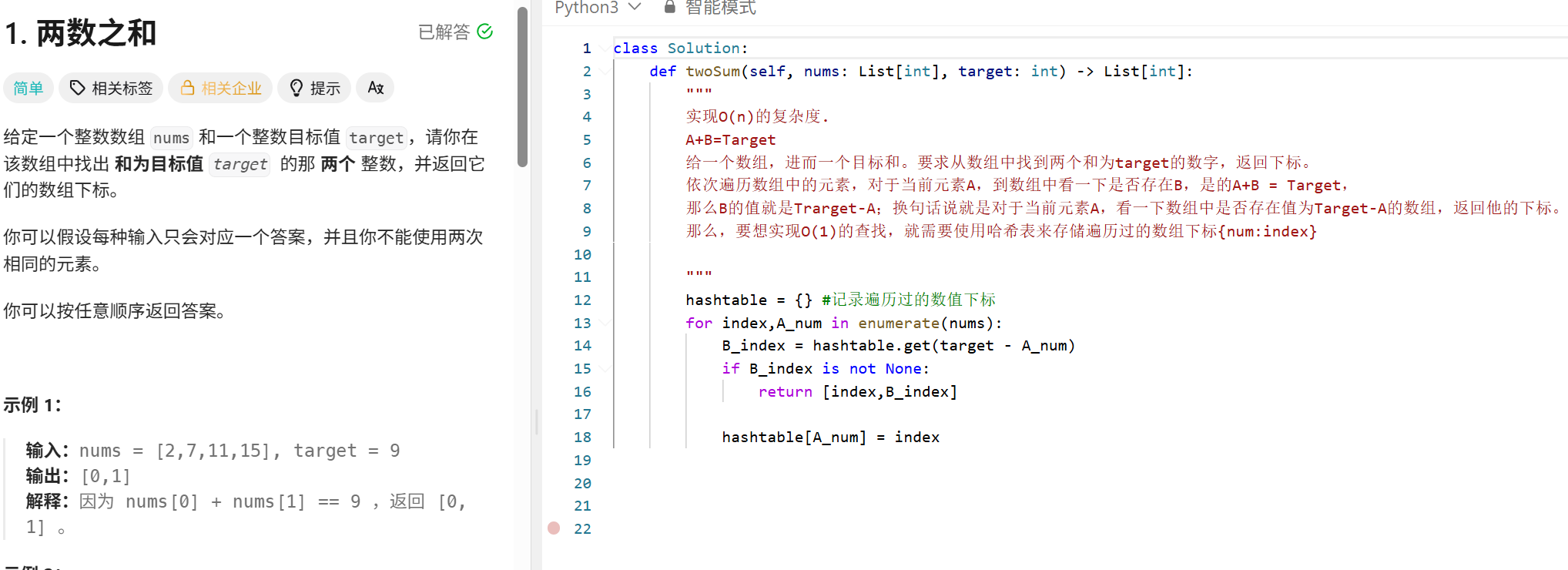
Task: Click the tag icon in 相关标签
Action: [77, 88]
